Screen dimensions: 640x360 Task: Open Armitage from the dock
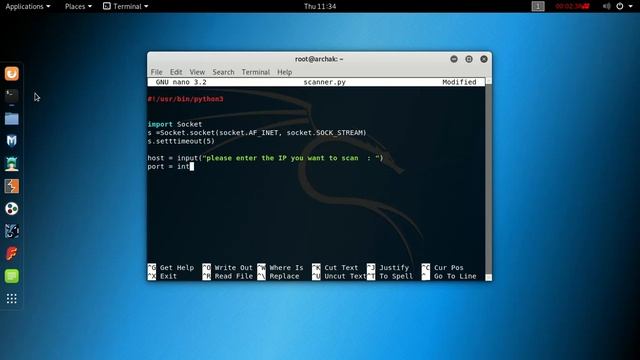11,164
